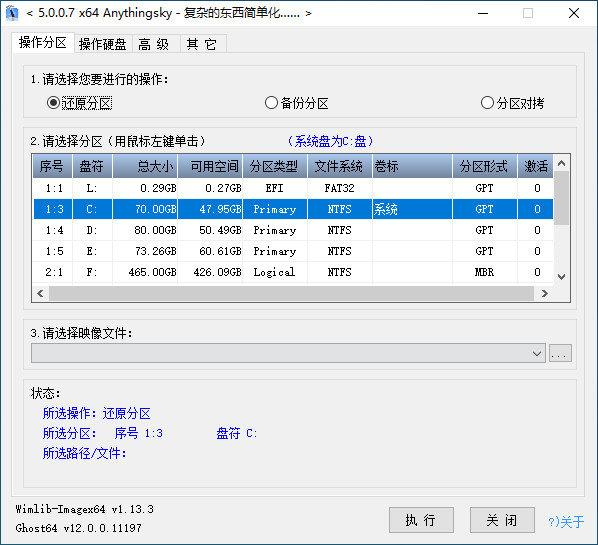Select the 分区对拷 radio button
This screenshot has height=545, width=598.
click(512, 103)
